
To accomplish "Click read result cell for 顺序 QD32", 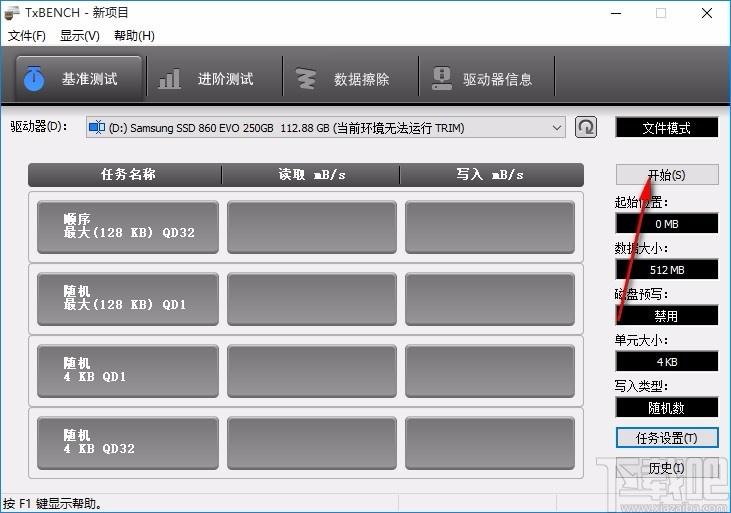I will click(x=312, y=227).
